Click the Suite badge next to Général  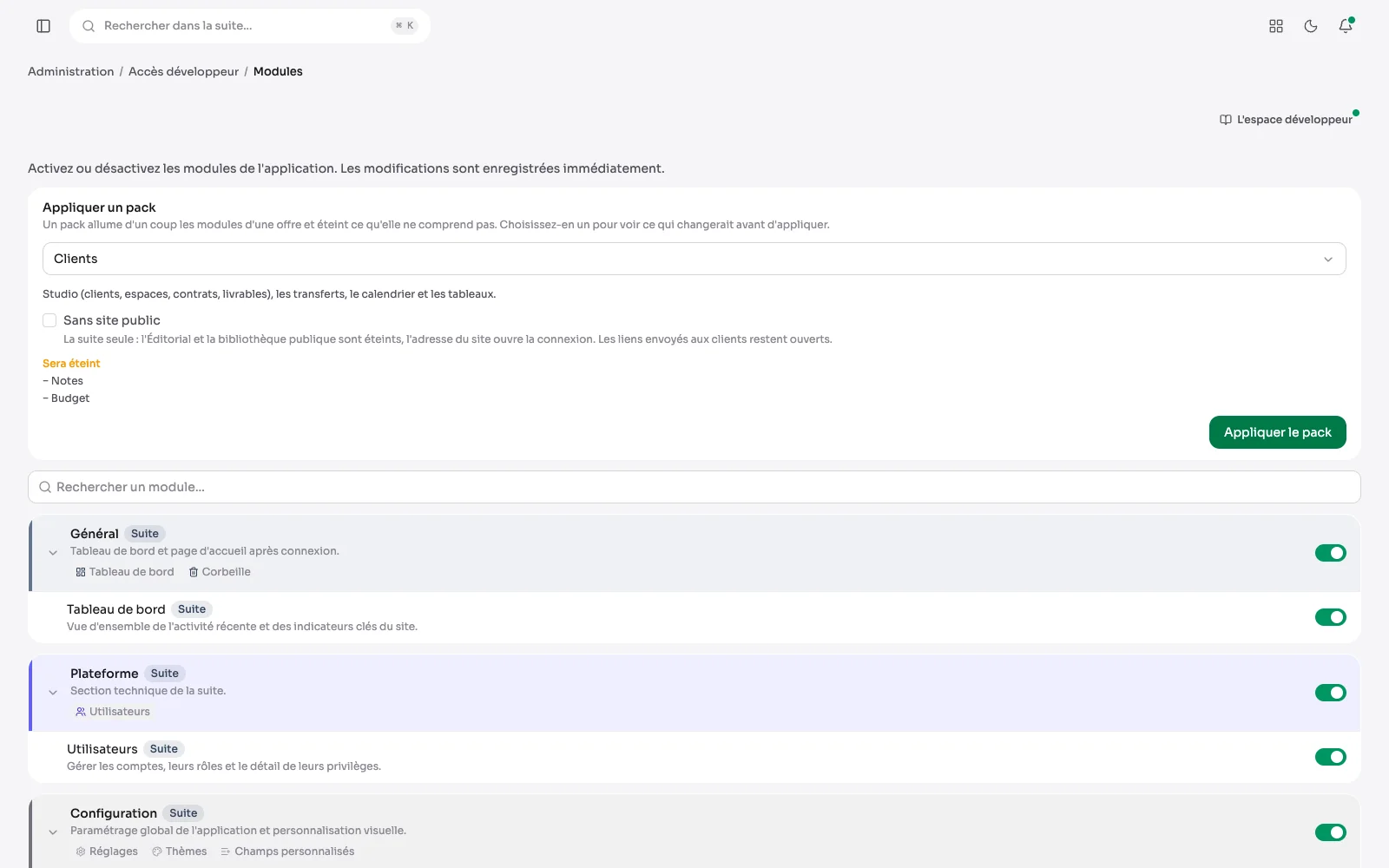(x=145, y=534)
